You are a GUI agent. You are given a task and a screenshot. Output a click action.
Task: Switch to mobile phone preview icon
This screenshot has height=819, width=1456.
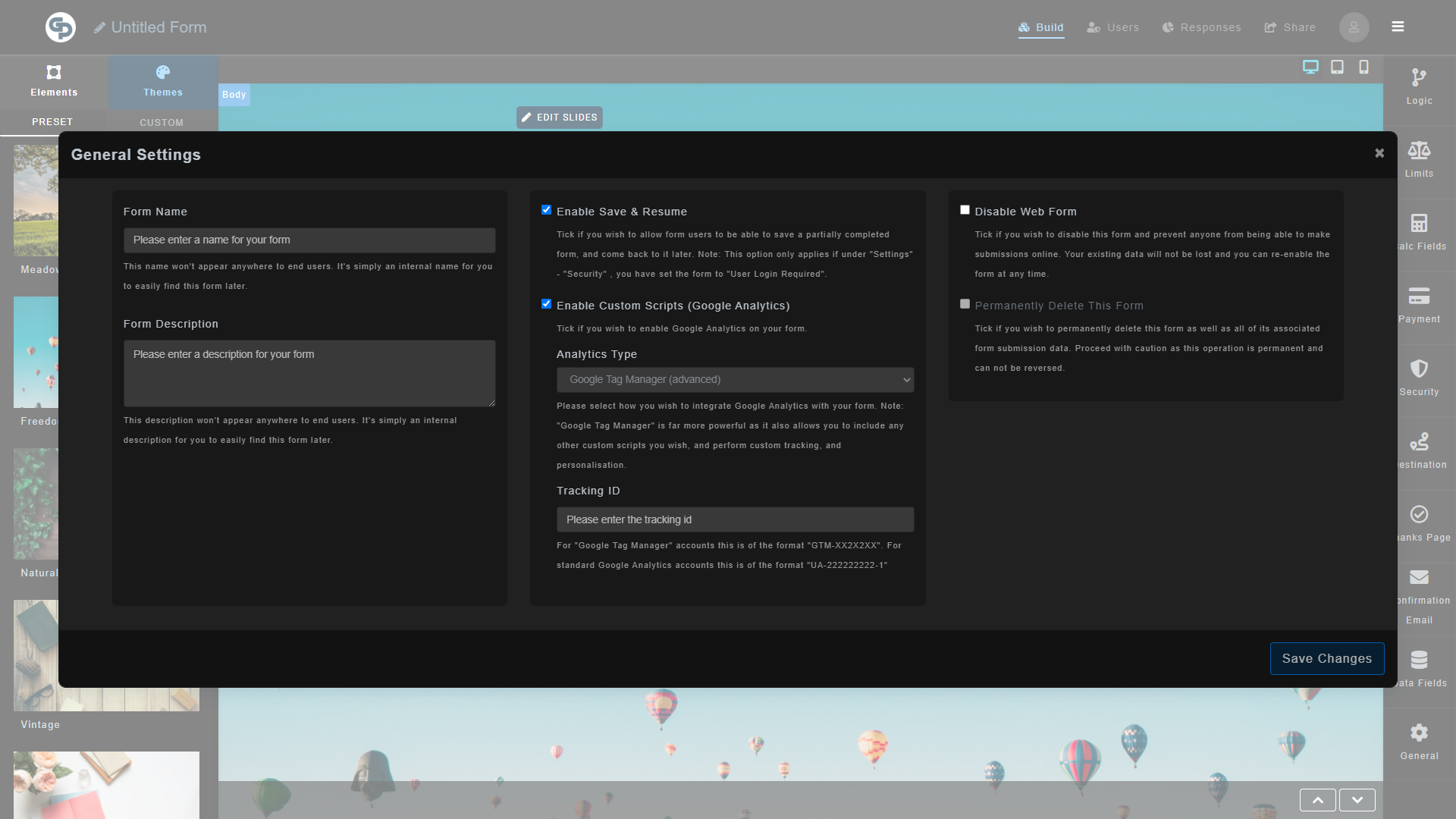point(1363,67)
